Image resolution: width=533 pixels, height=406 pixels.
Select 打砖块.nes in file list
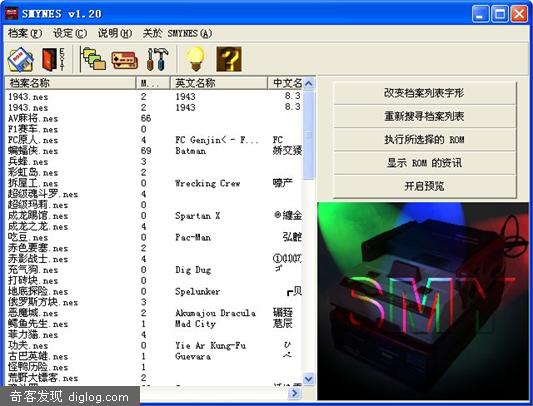click(x=33, y=281)
